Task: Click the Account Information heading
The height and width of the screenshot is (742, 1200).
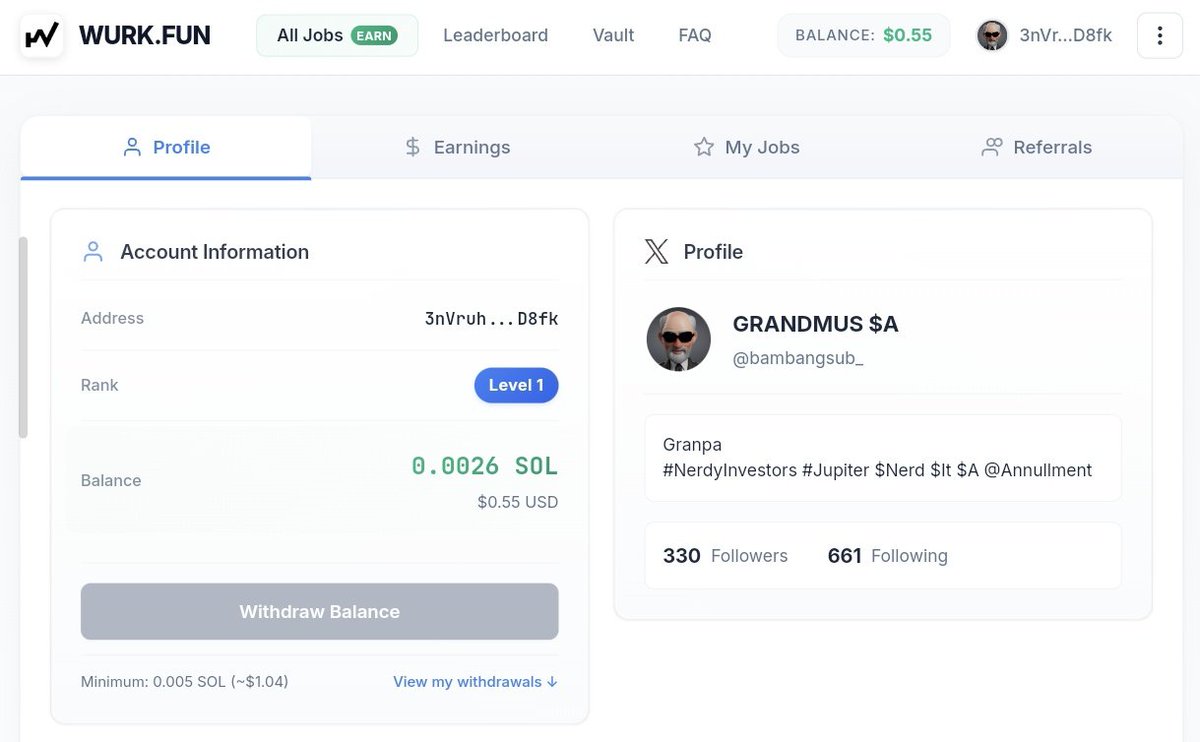Action: point(215,252)
